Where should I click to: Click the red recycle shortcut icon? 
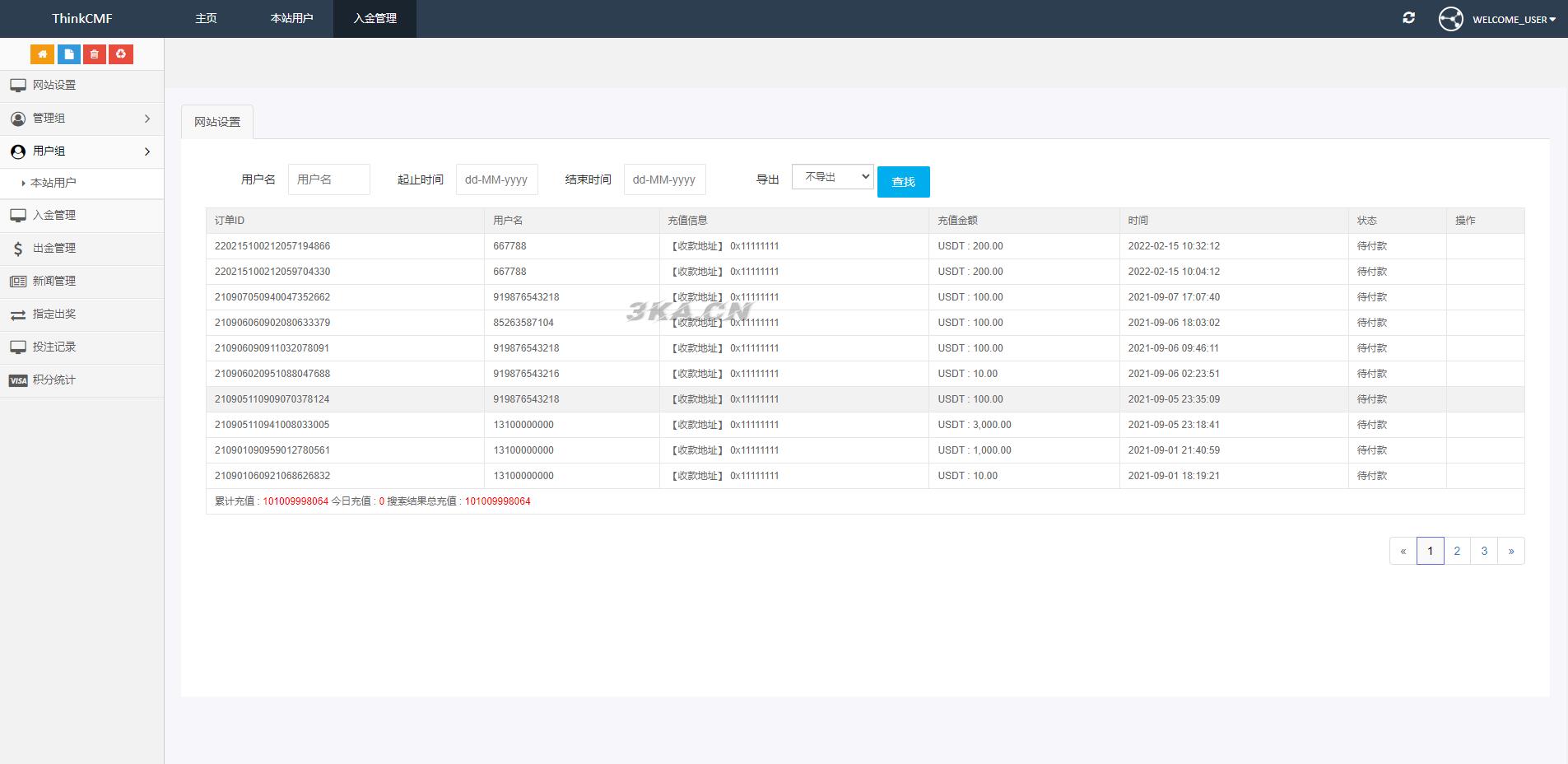121,54
